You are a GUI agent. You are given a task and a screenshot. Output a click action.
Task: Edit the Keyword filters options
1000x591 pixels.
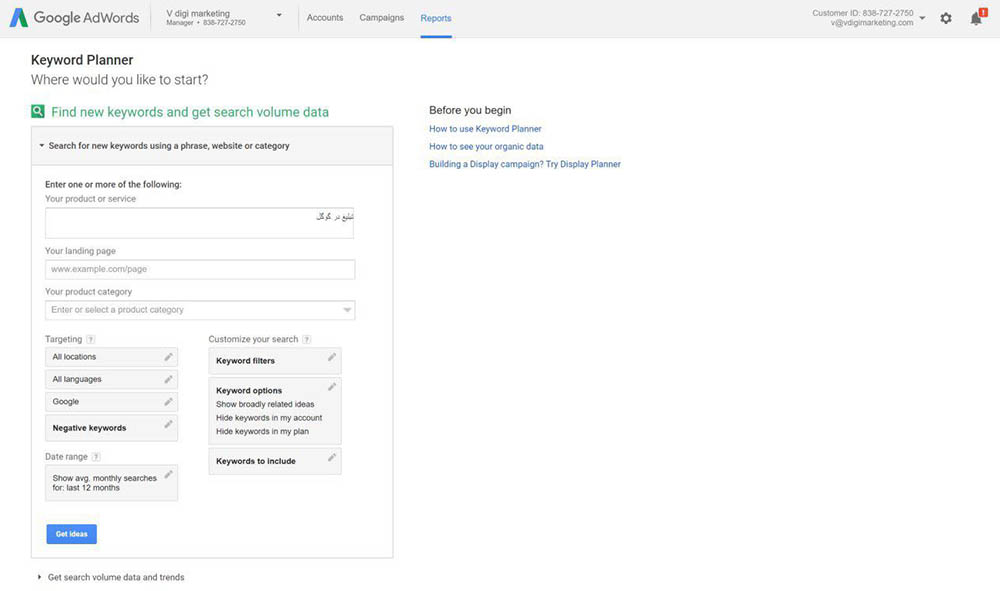331,360
